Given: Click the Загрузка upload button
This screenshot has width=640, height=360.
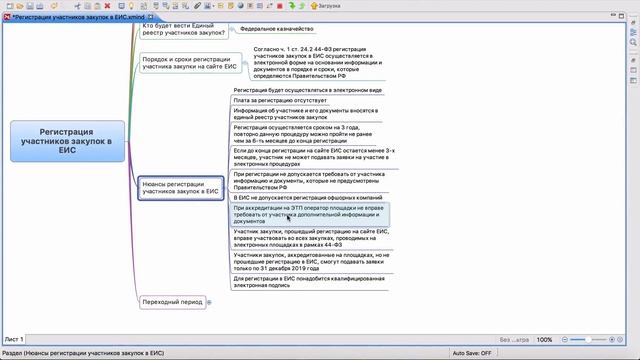Looking at the screenshot, I should click(325, 6).
